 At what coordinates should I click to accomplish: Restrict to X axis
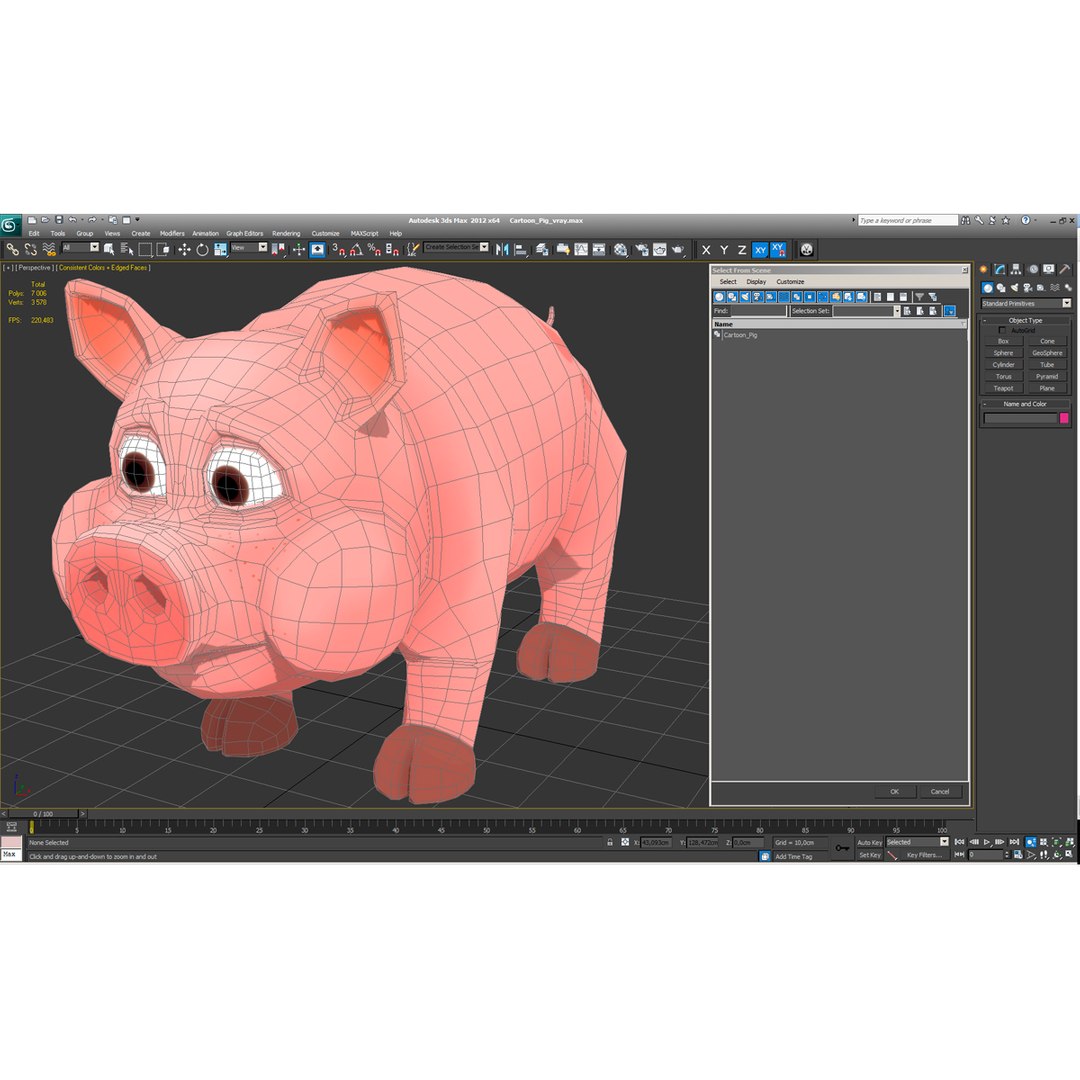pos(706,250)
